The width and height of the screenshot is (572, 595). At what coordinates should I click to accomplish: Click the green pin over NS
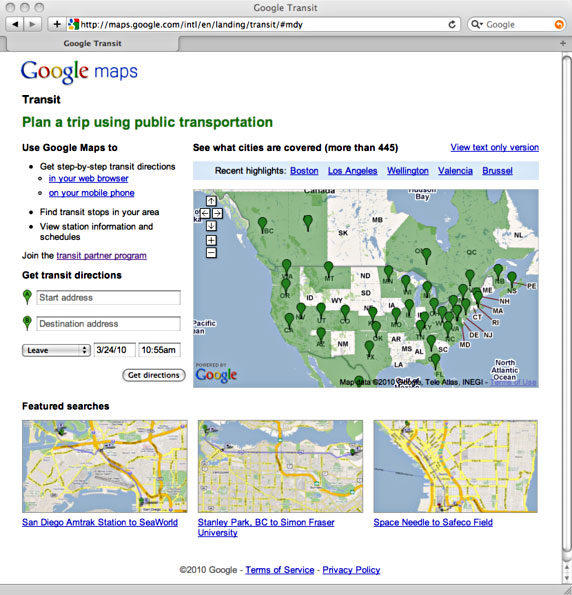click(512, 279)
